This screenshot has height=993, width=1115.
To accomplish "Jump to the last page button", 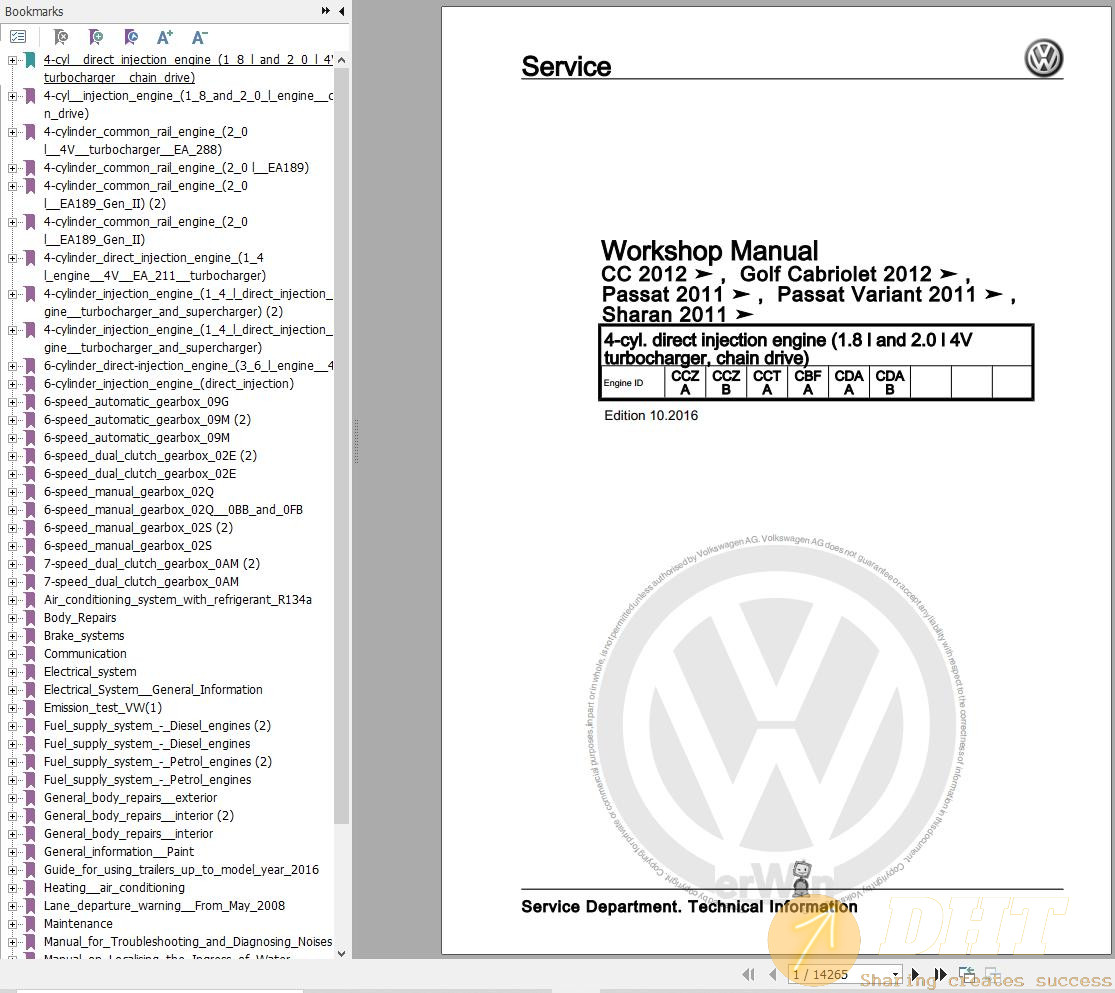I will (x=940, y=974).
